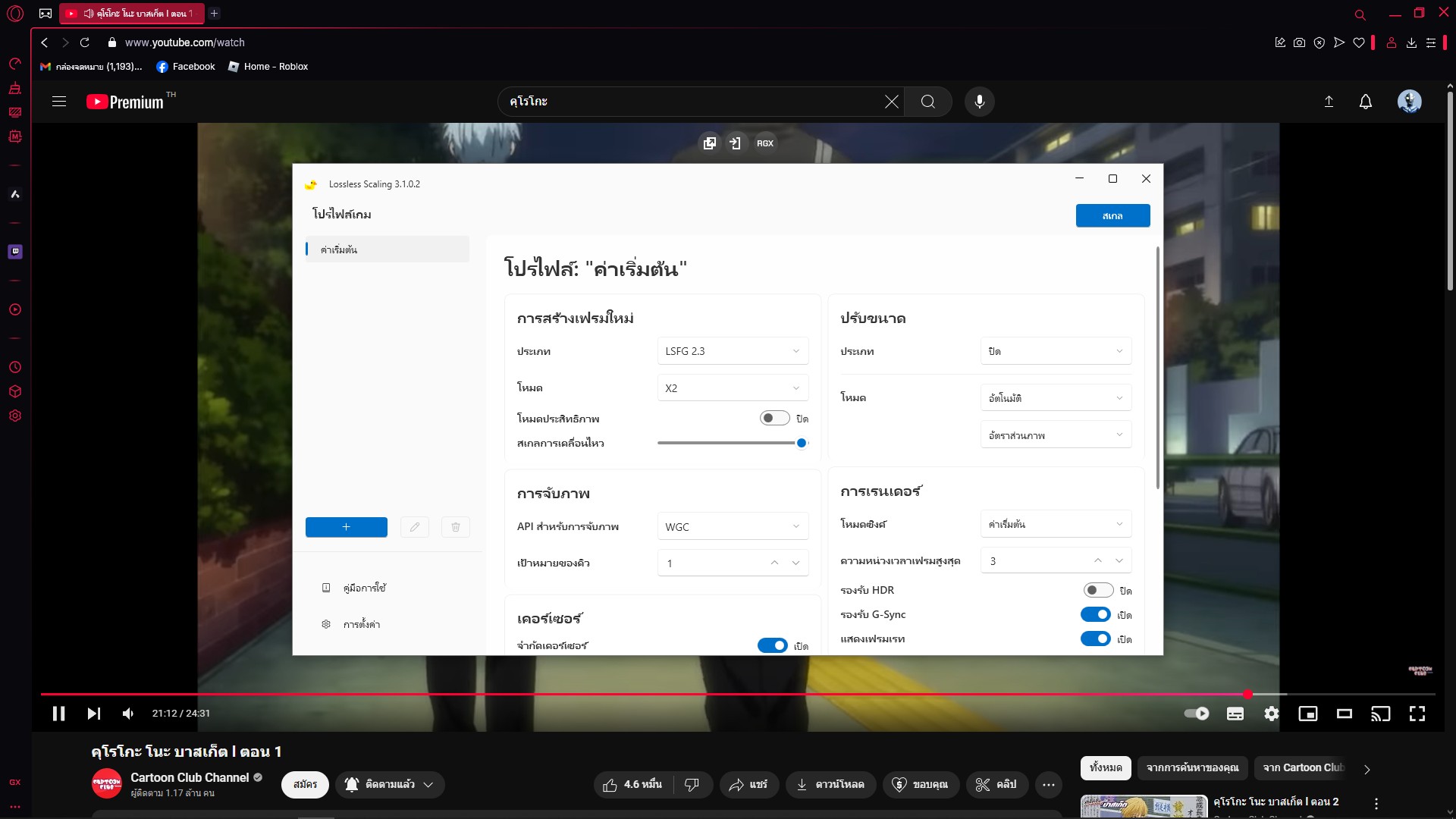
Task: Increase the queue target value
Action: (774, 563)
